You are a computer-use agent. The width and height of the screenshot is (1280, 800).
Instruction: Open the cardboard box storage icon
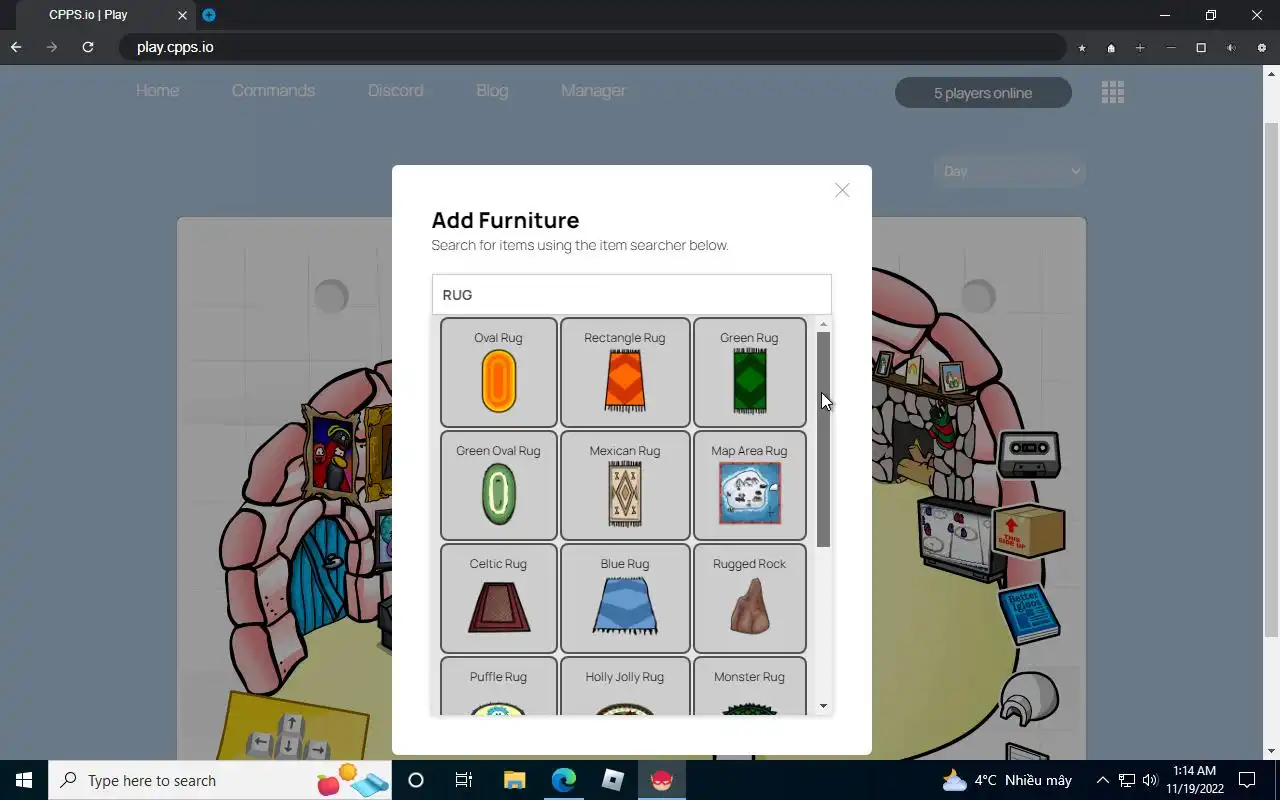1028,530
